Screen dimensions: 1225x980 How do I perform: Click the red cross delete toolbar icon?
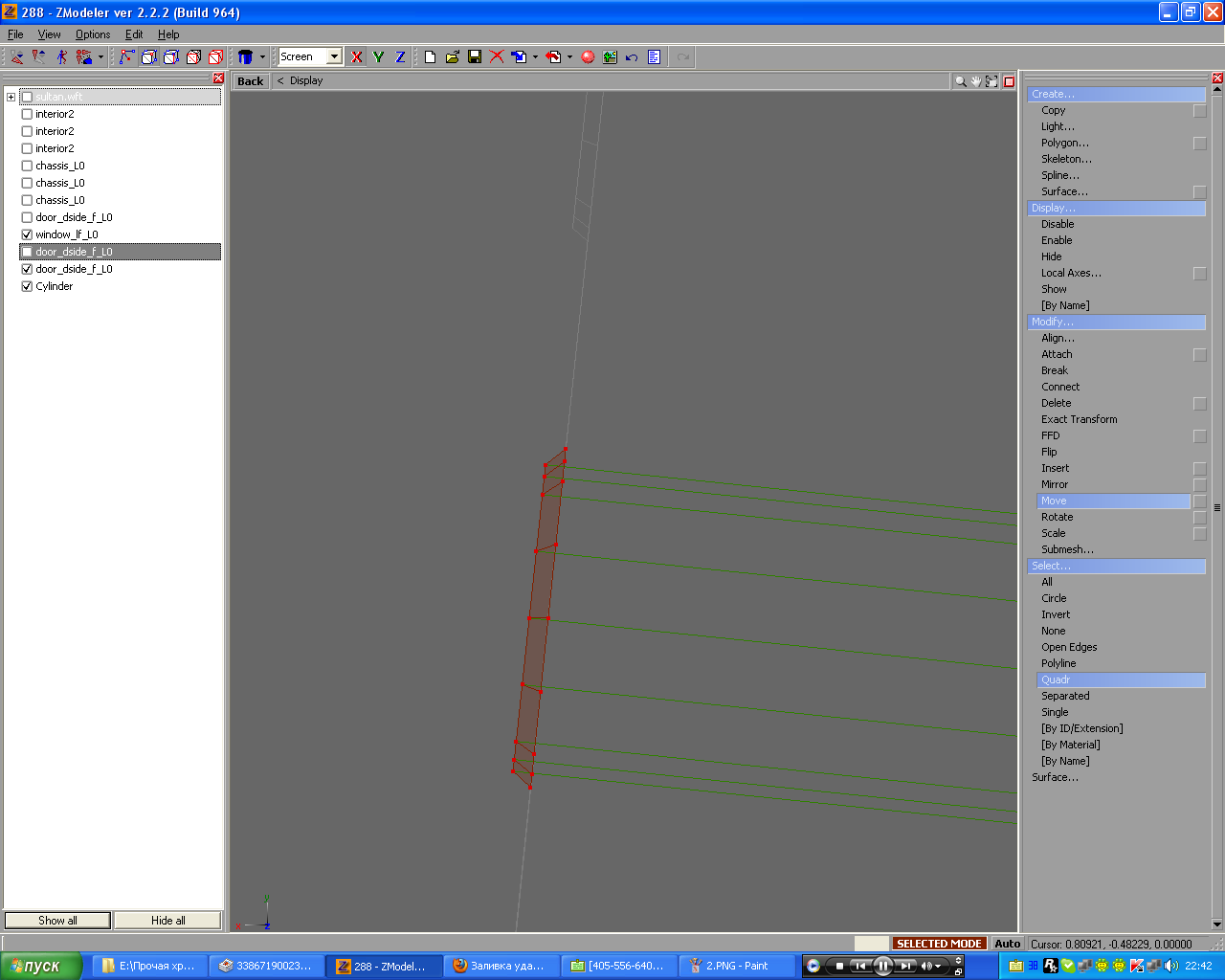pyautogui.click(x=497, y=57)
